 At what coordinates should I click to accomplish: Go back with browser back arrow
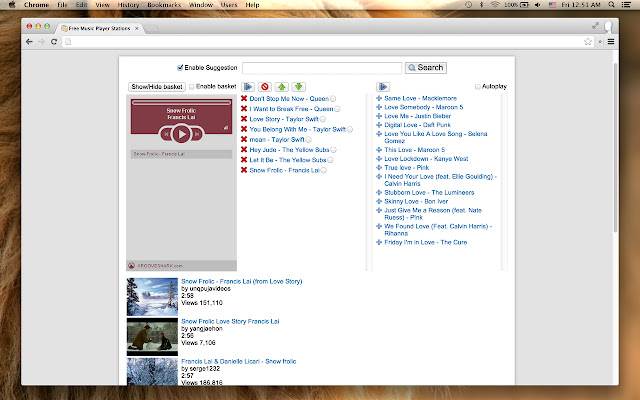pyautogui.click(x=29, y=42)
